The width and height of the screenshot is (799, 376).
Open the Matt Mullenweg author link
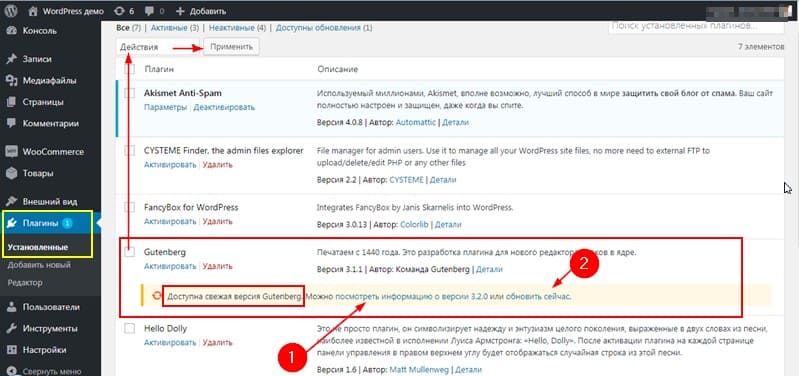click(x=419, y=369)
